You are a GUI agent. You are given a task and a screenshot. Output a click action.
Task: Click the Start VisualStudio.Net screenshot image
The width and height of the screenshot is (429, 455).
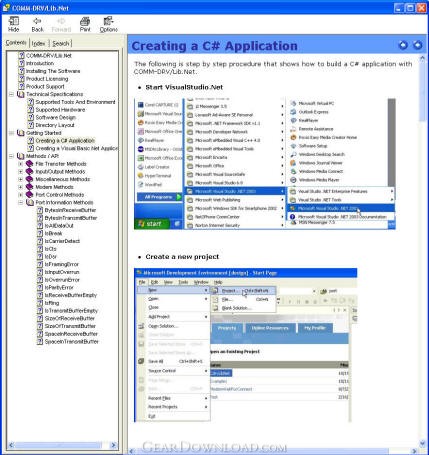click(x=265, y=163)
